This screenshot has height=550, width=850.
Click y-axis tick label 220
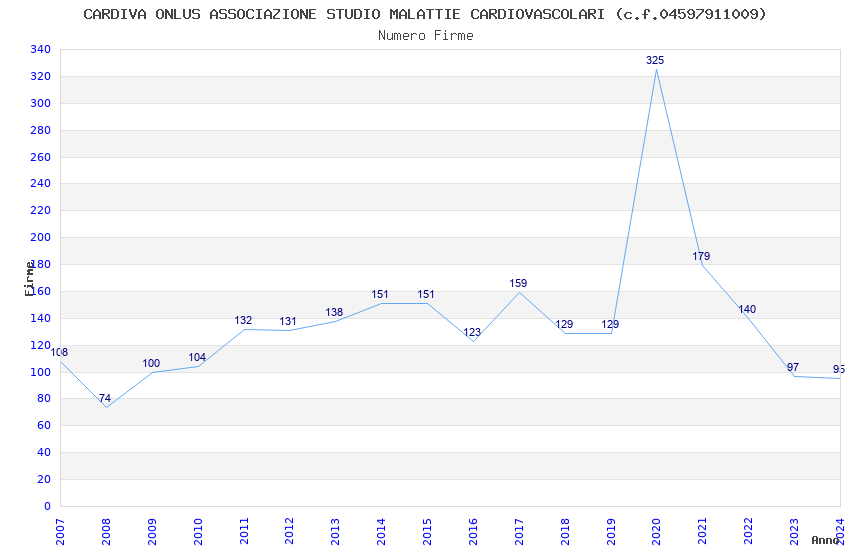click(41, 210)
